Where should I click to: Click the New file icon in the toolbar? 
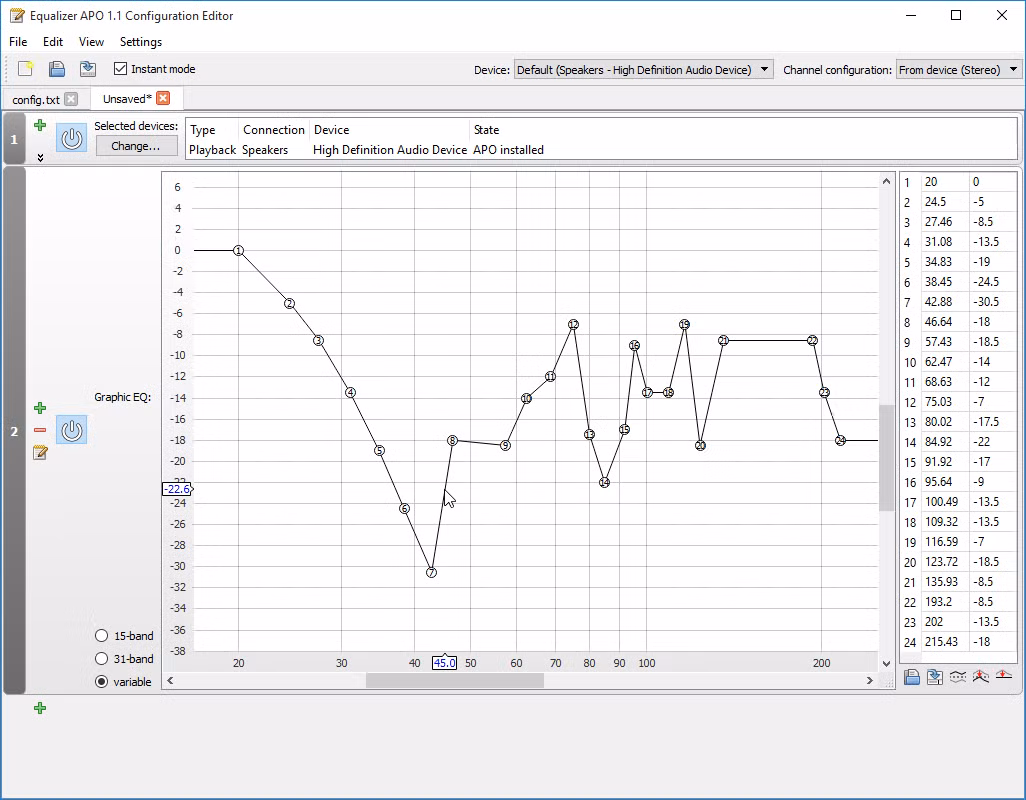[x=26, y=69]
